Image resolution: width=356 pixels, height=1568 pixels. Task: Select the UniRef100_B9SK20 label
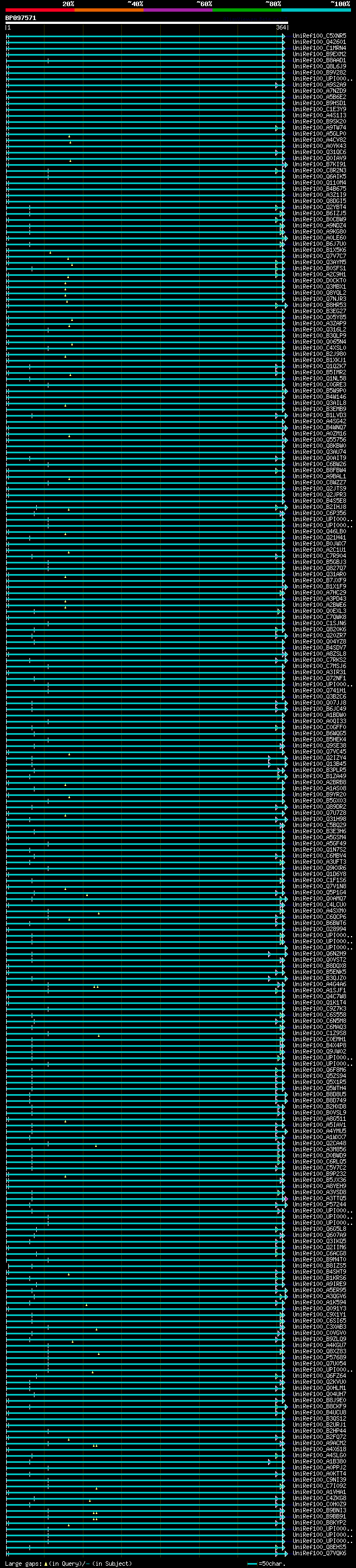319,121
